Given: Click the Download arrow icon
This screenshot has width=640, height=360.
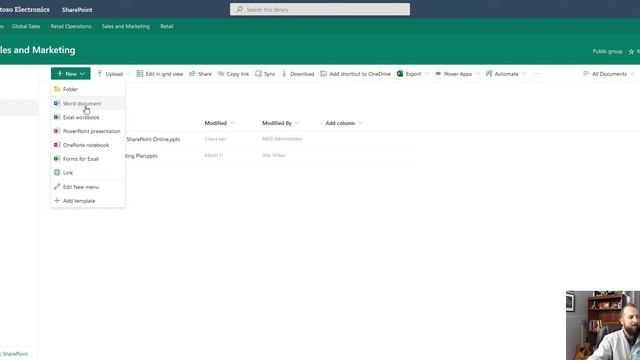Looking at the screenshot, I should click(284, 73).
